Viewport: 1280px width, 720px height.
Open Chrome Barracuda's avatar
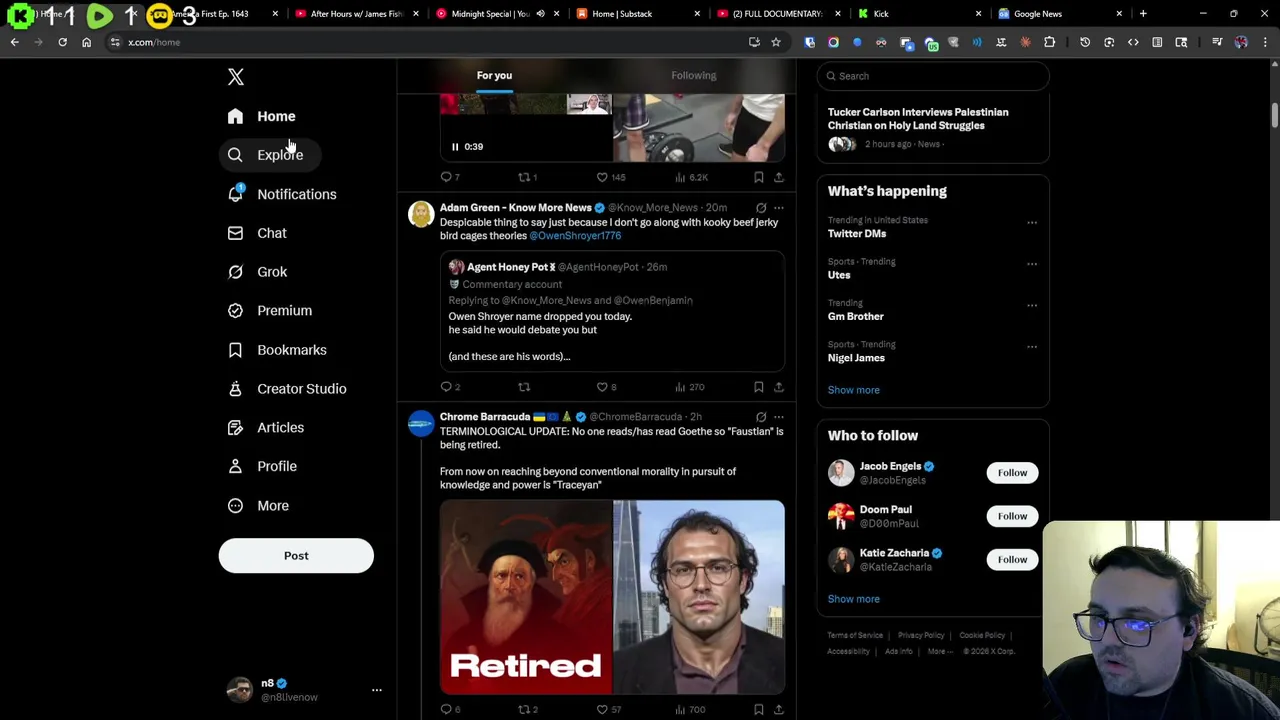pyautogui.click(x=421, y=424)
